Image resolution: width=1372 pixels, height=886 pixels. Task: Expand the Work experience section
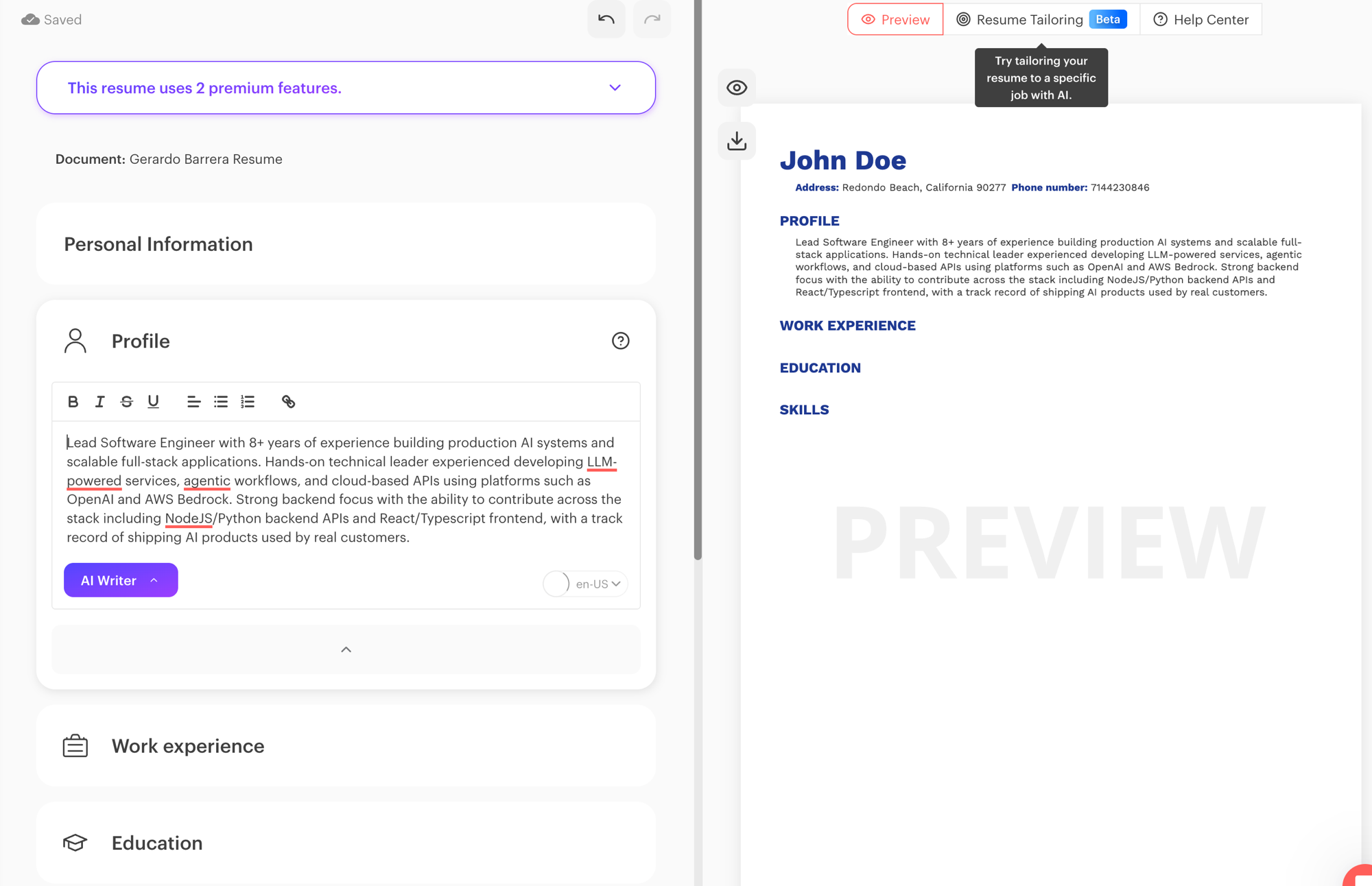tap(346, 745)
